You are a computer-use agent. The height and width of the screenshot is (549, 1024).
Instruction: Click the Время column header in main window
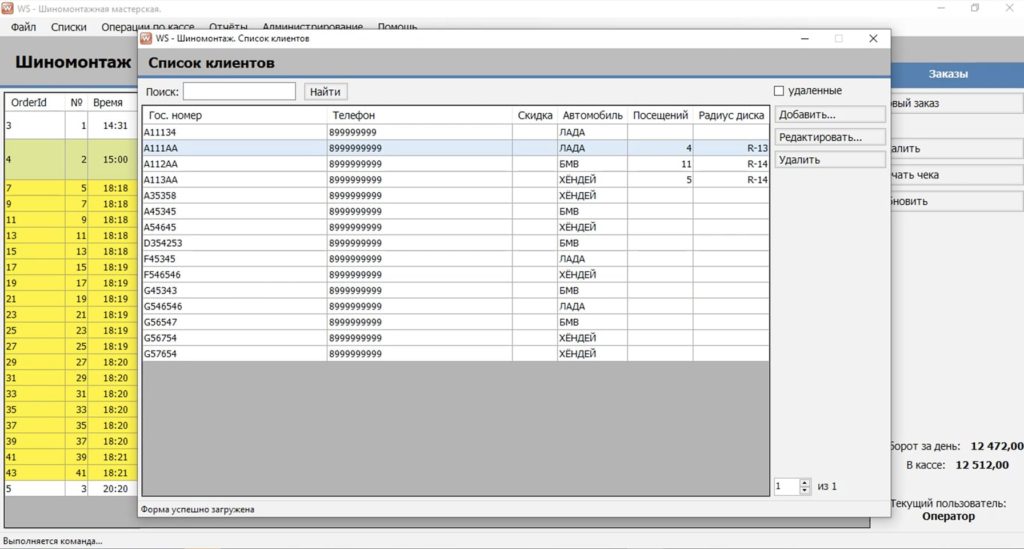[111, 102]
